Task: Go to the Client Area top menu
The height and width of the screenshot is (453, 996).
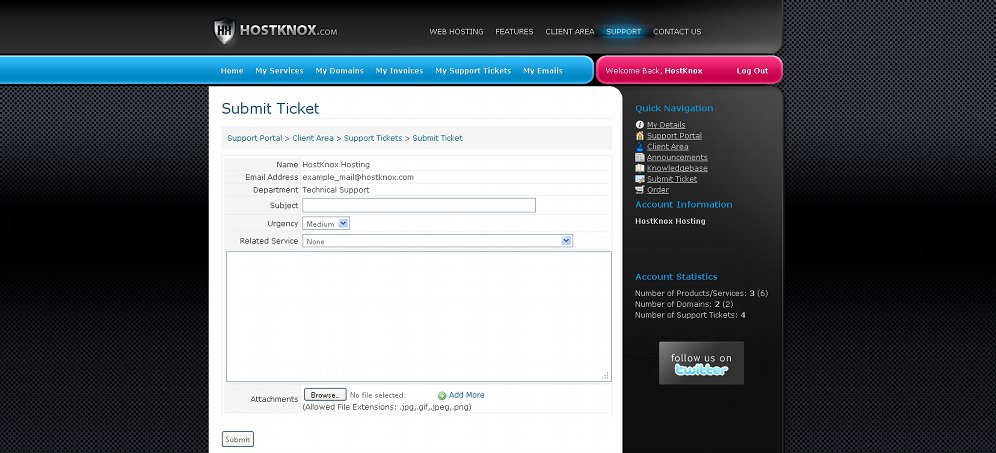Action: pyautogui.click(x=570, y=32)
